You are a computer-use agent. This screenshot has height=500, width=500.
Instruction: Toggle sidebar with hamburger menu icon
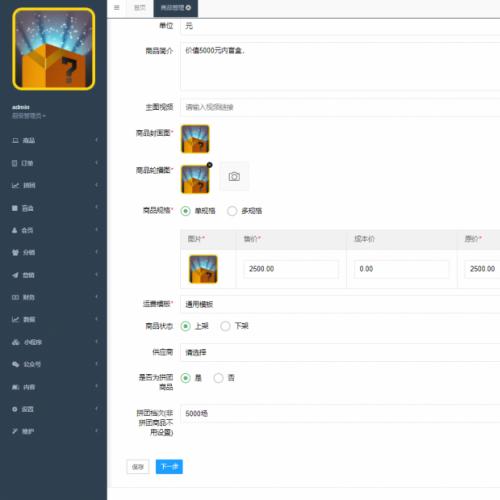pyautogui.click(x=116, y=8)
